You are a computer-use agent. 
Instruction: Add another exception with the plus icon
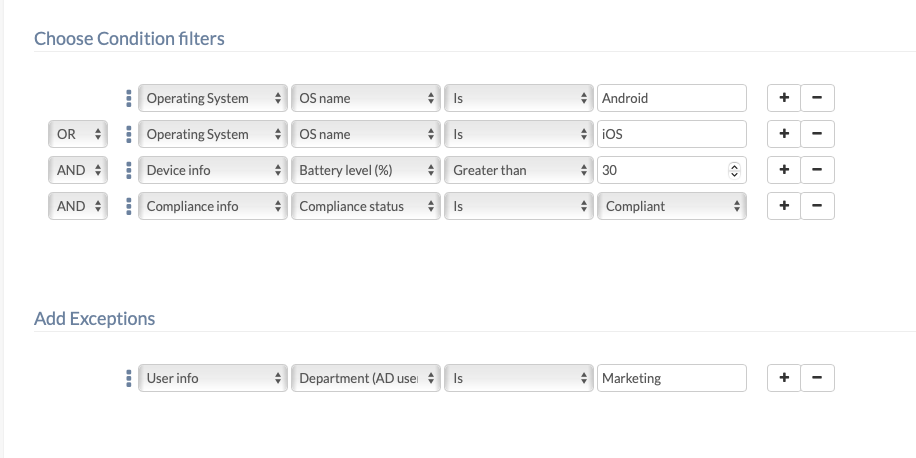coord(784,378)
